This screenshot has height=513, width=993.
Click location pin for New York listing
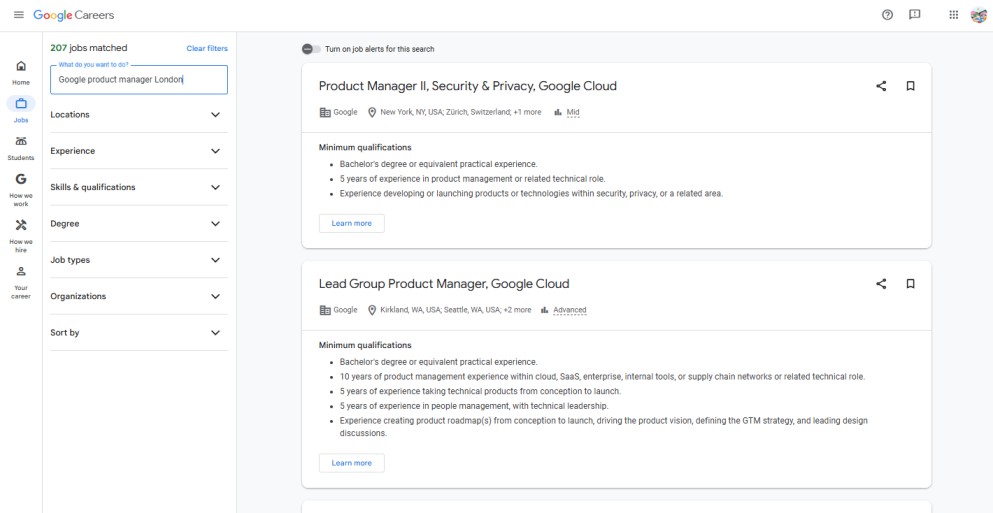click(x=372, y=112)
